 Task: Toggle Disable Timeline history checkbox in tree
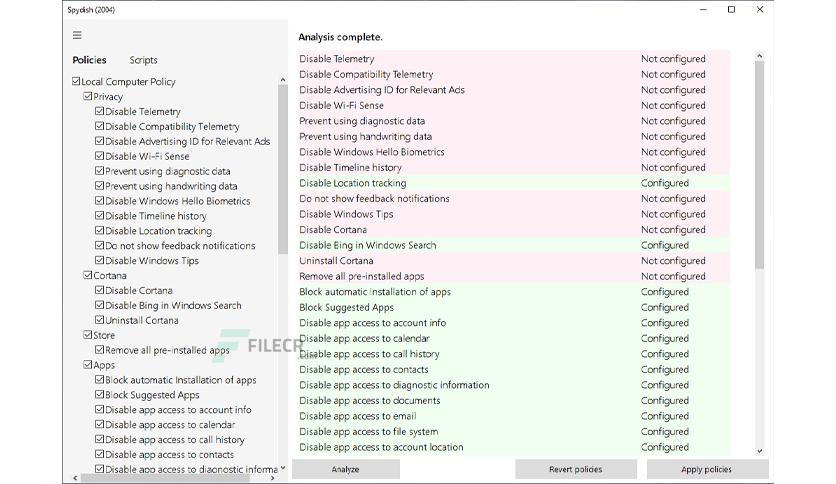tap(99, 215)
